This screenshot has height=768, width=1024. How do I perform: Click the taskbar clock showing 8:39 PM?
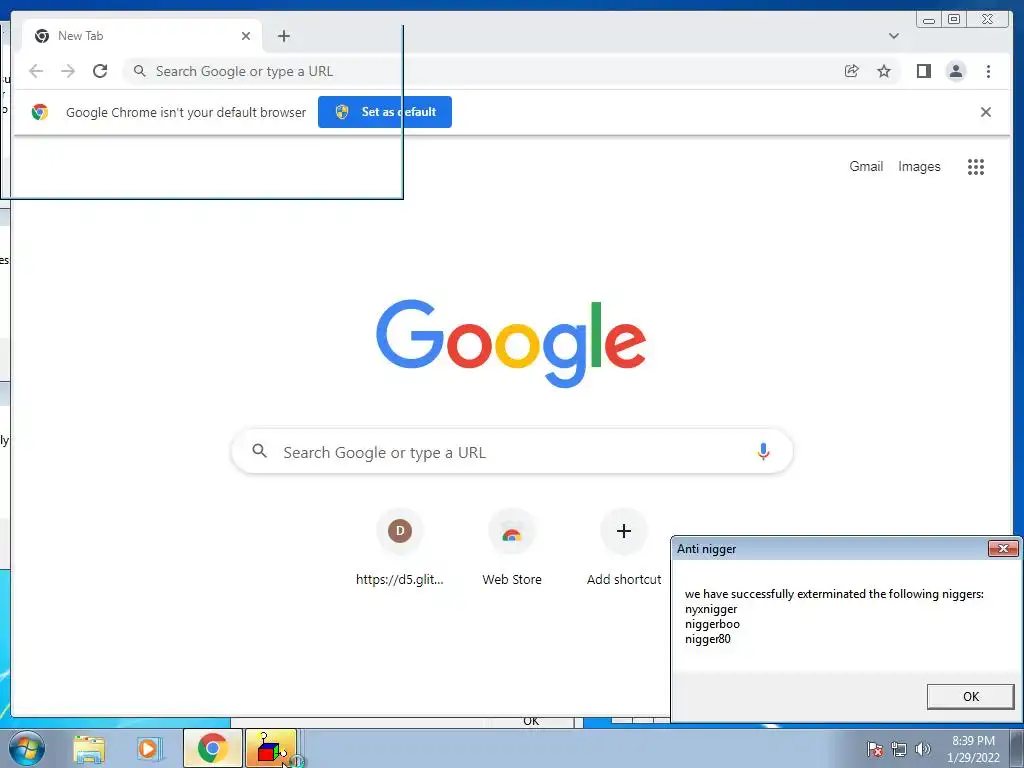pos(973,749)
